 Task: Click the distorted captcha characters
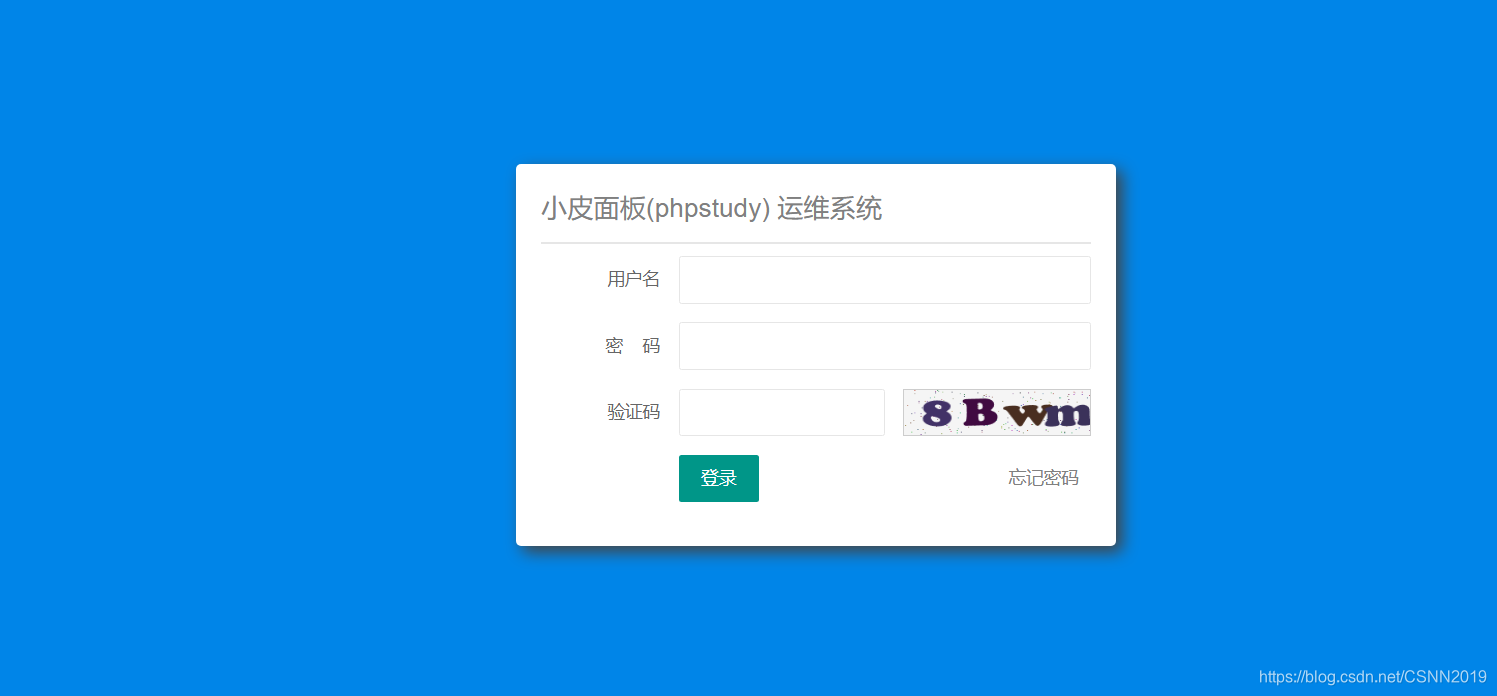pyautogui.click(x=996, y=412)
